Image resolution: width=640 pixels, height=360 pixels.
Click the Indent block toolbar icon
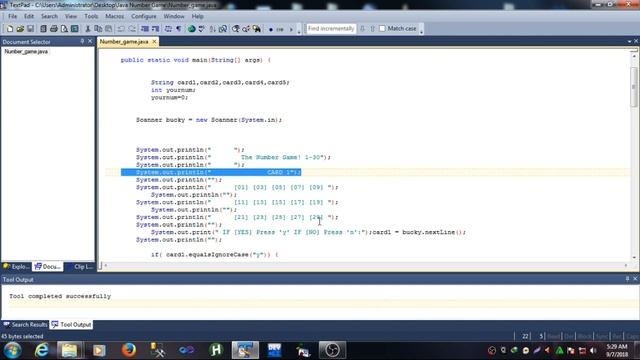[x=145, y=29]
